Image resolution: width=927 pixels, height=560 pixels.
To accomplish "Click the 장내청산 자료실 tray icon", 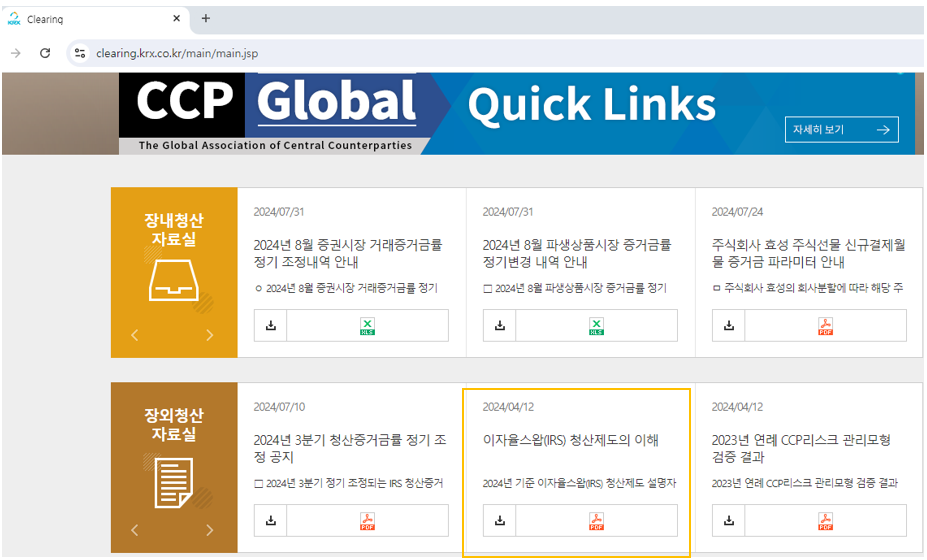I will (173, 281).
